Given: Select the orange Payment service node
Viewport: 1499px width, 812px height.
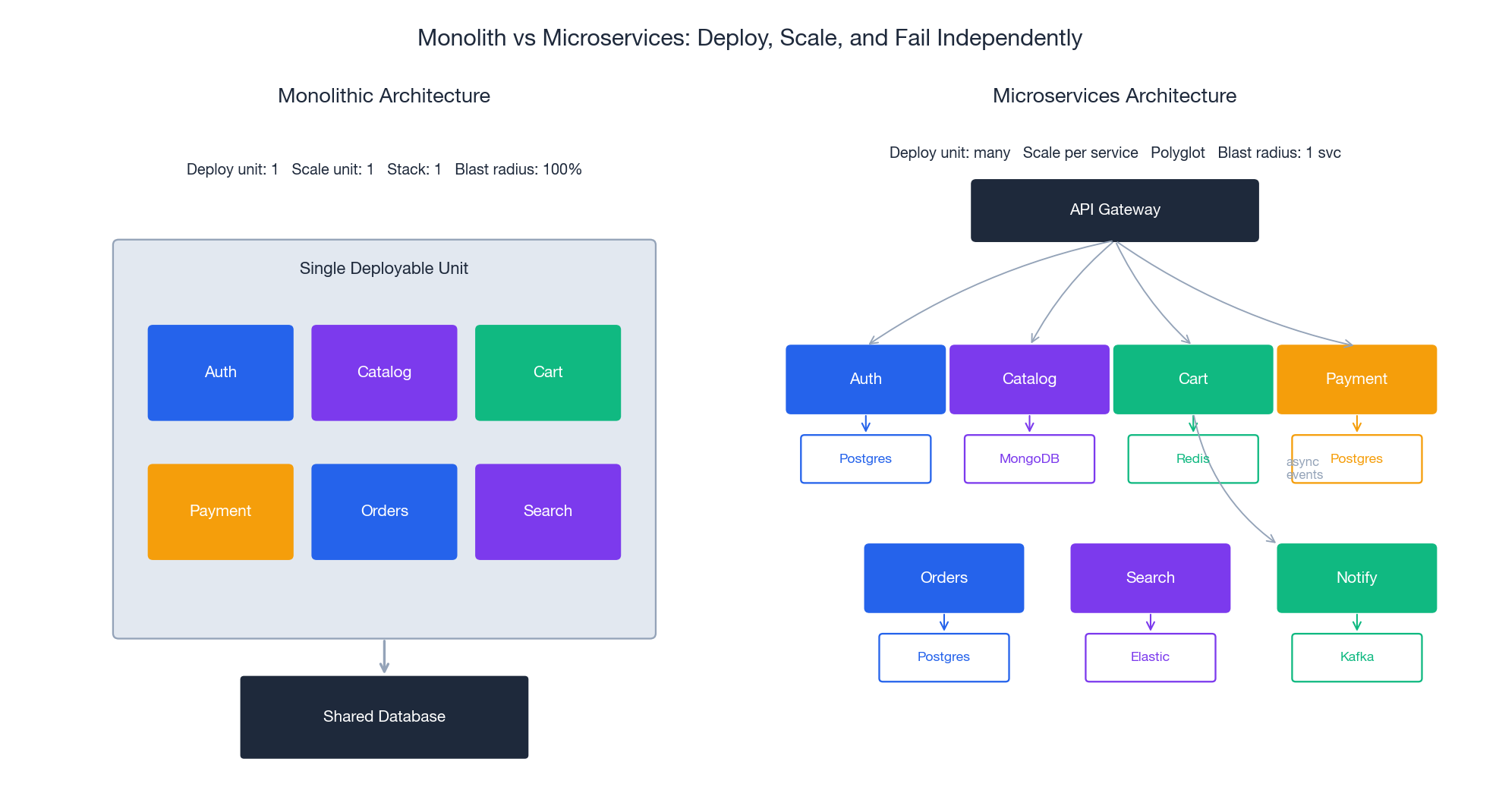Looking at the screenshot, I should 1356,379.
